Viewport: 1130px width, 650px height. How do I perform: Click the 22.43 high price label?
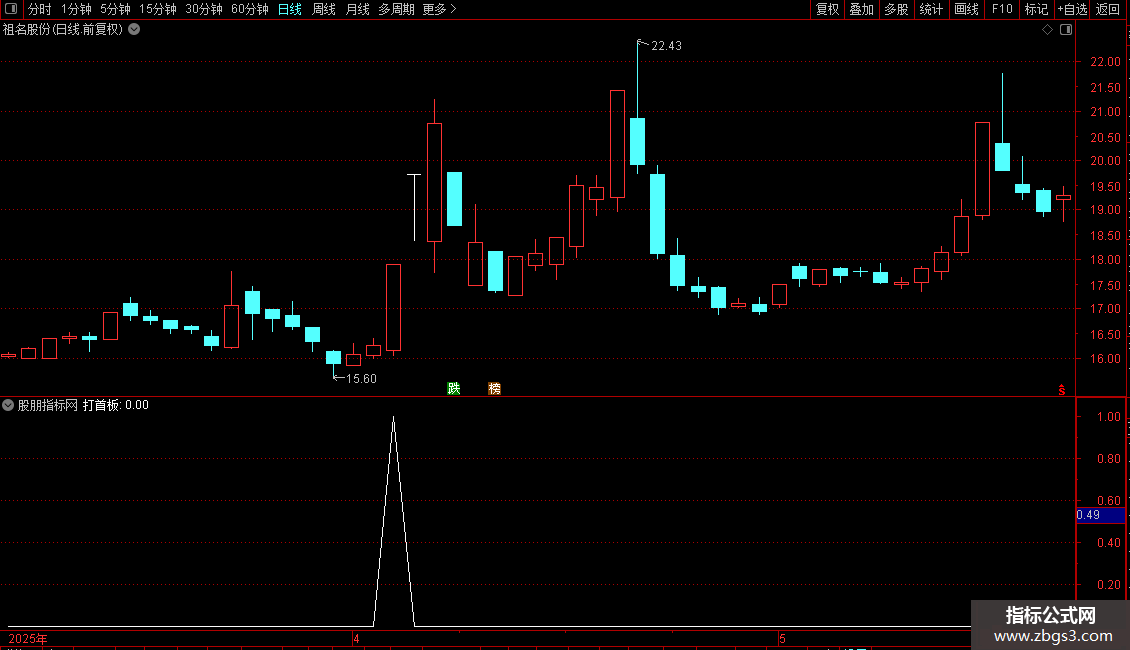666,46
